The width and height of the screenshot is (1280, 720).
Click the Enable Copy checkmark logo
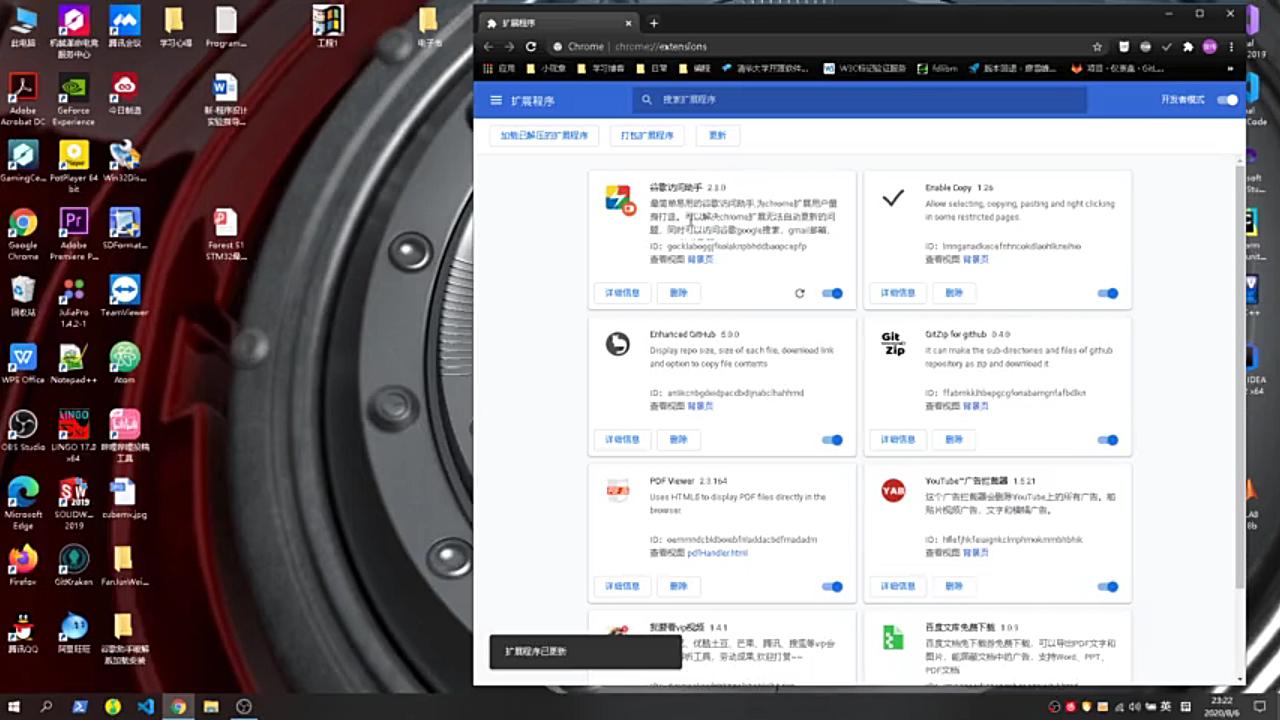pyautogui.click(x=893, y=197)
